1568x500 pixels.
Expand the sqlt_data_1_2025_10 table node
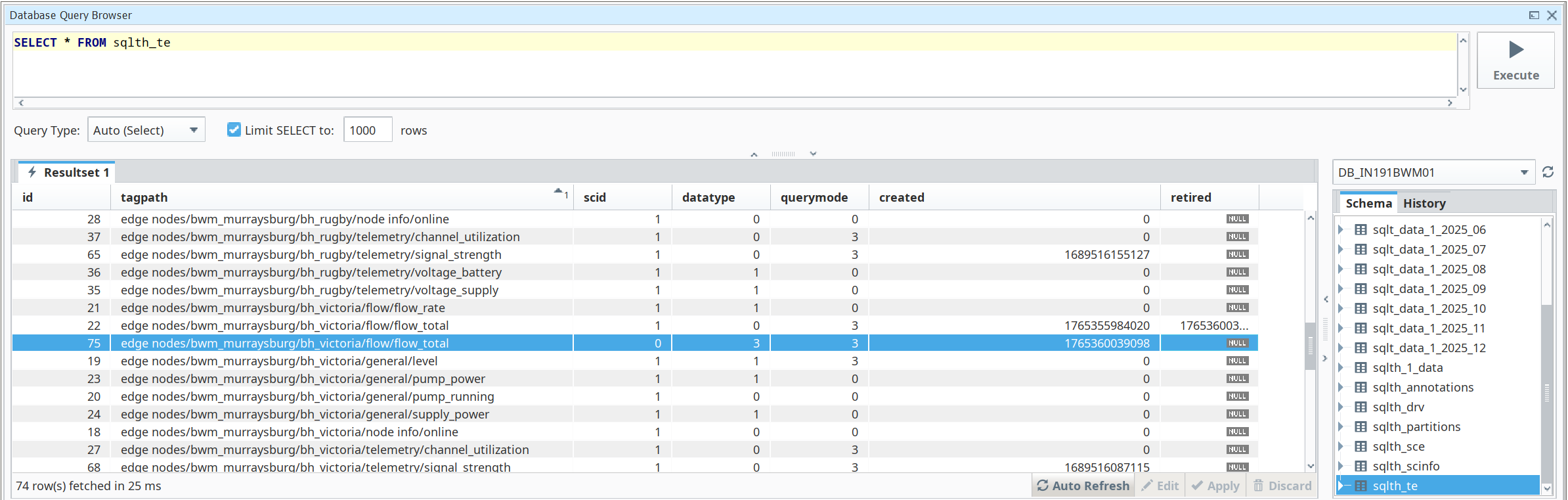coord(1341,308)
